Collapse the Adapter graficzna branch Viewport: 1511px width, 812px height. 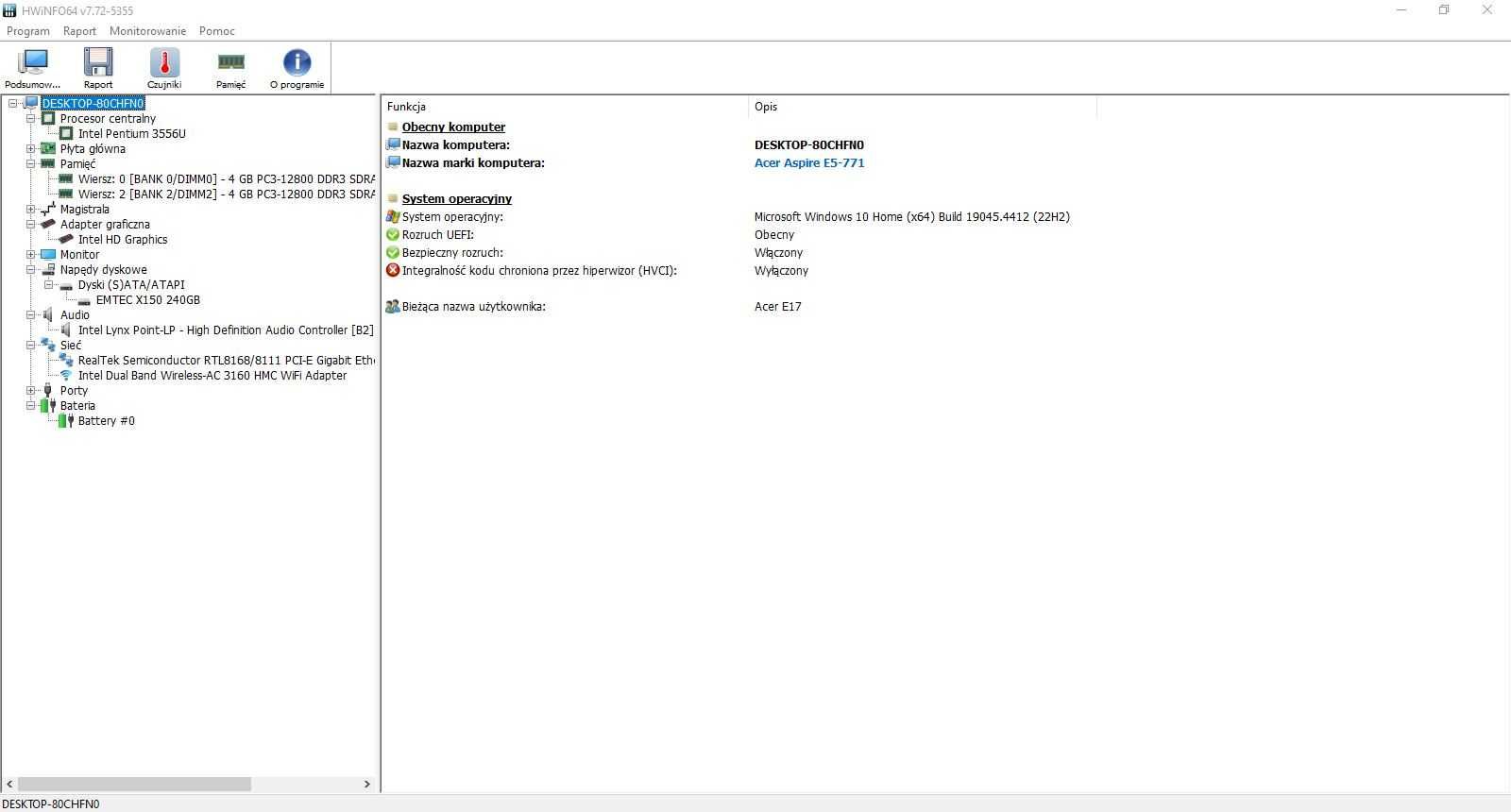(30, 225)
